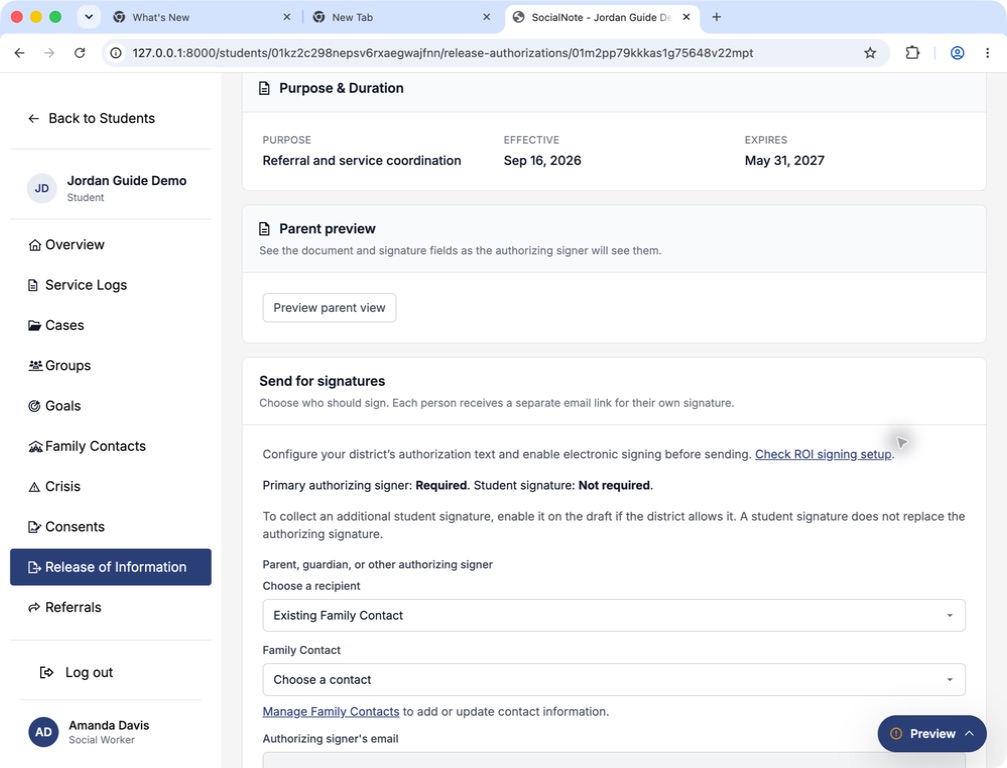
Task: Open Release of Information in sidebar
Action: (x=110, y=567)
